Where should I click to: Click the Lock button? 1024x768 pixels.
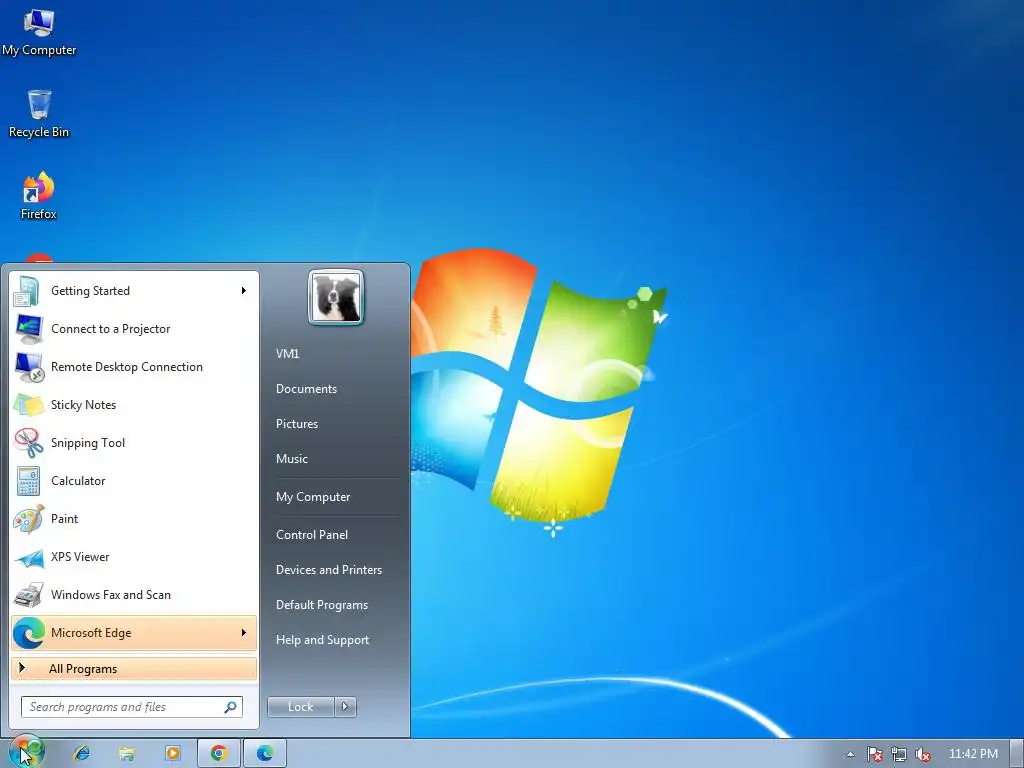tap(300, 707)
